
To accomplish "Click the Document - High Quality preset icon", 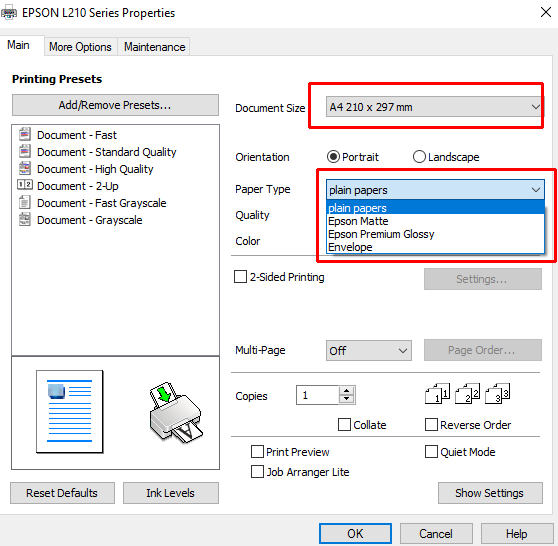I will (x=25, y=168).
